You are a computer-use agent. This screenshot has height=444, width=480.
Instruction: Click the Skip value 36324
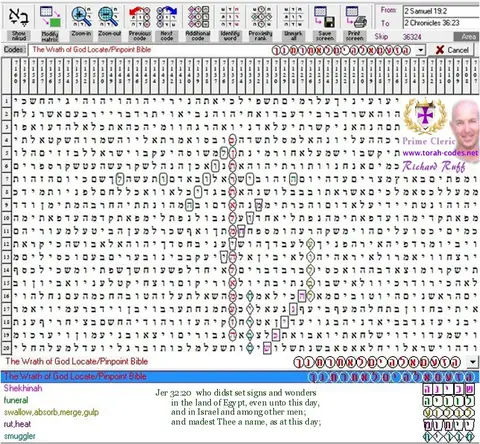click(412, 37)
